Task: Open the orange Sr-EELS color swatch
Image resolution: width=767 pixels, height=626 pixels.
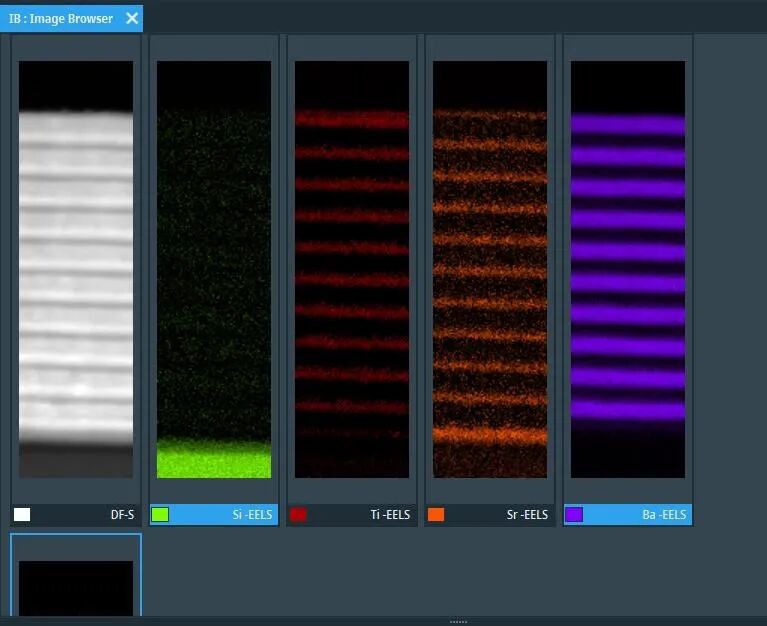Action: (436, 515)
